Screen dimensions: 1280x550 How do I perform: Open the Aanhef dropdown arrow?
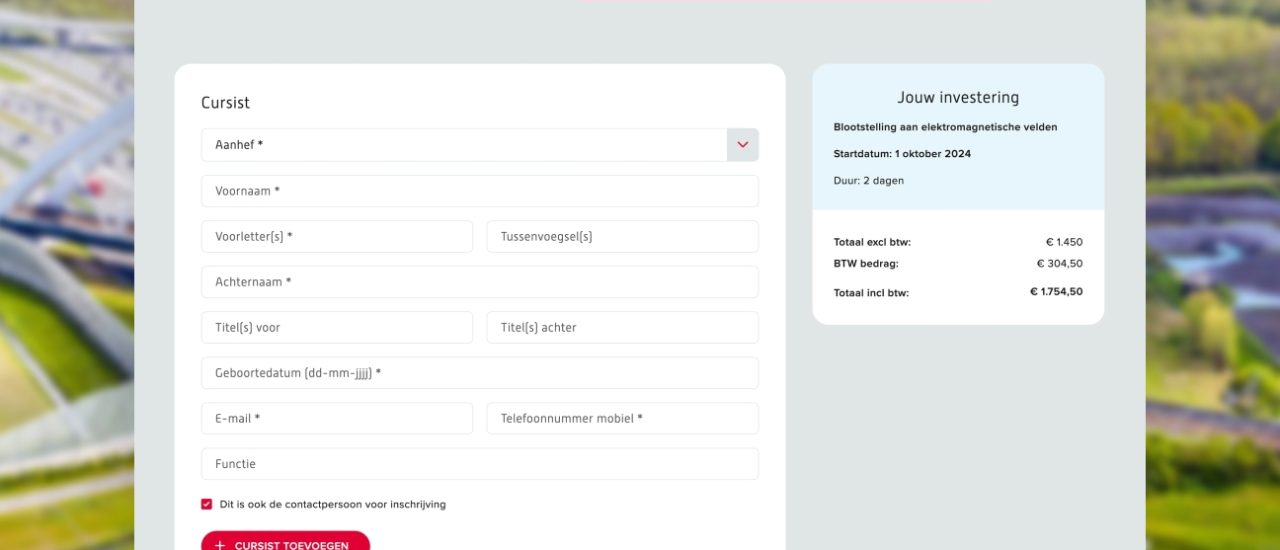742,145
